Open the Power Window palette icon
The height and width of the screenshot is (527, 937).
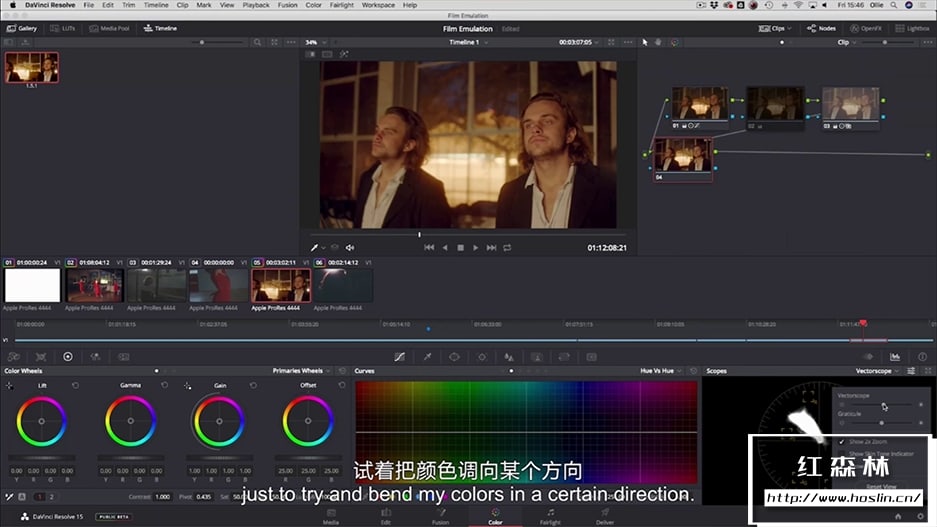click(x=454, y=357)
